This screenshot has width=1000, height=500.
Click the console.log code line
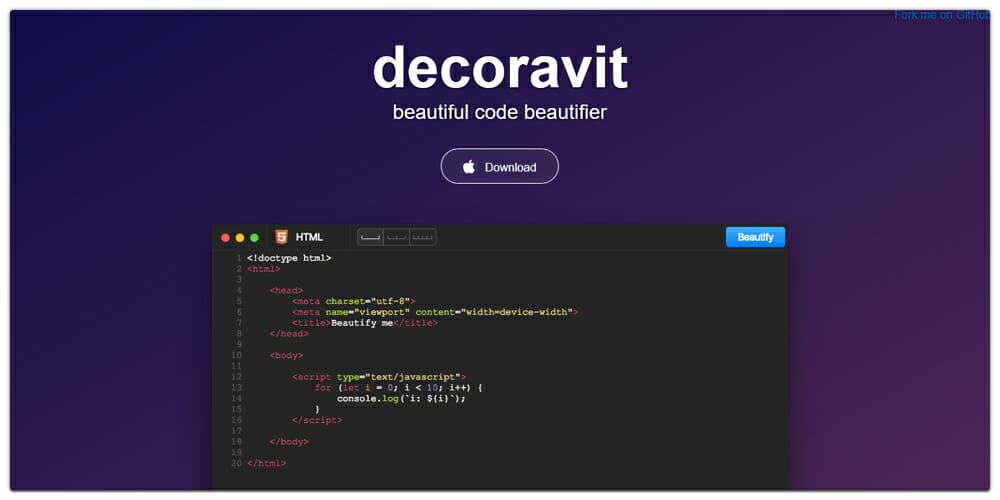coord(402,399)
